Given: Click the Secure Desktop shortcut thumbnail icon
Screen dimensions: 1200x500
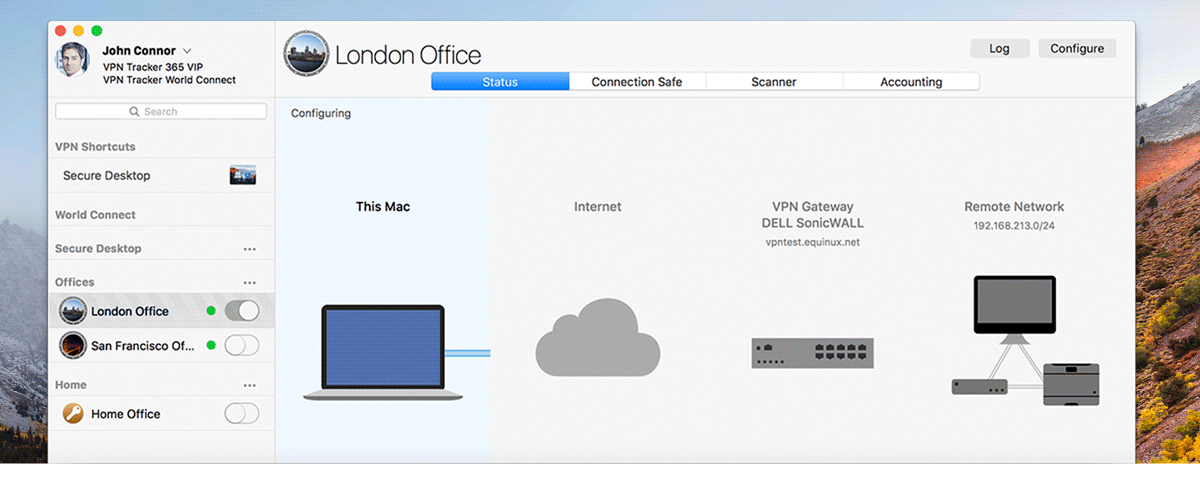Looking at the screenshot, I should point(242,176).
